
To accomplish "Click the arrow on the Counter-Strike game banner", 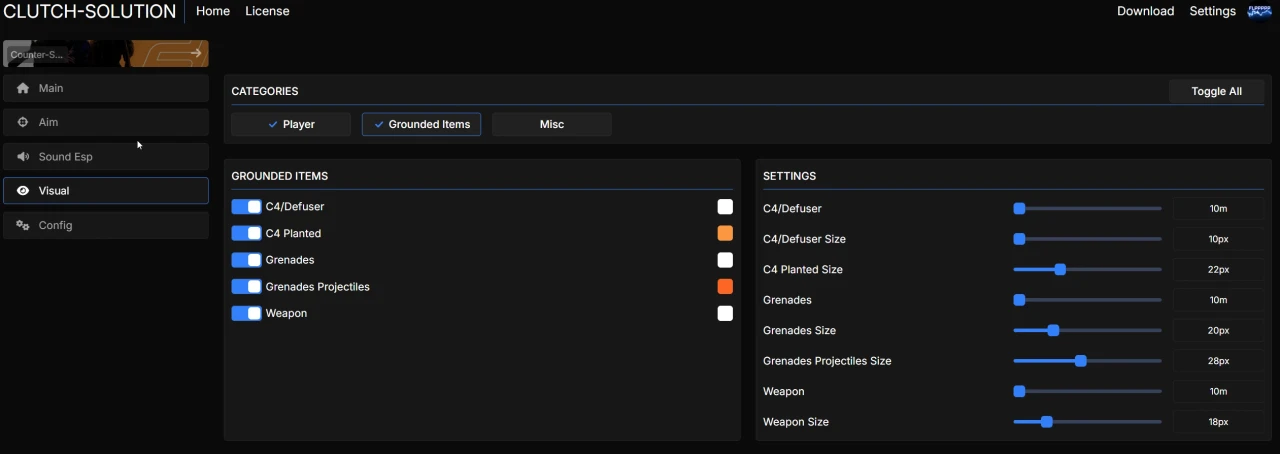I will [x=195, y=54].
